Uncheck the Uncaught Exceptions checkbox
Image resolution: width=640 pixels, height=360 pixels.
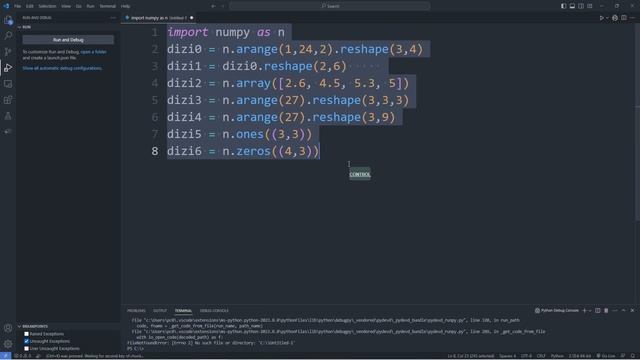pos(27,341)
